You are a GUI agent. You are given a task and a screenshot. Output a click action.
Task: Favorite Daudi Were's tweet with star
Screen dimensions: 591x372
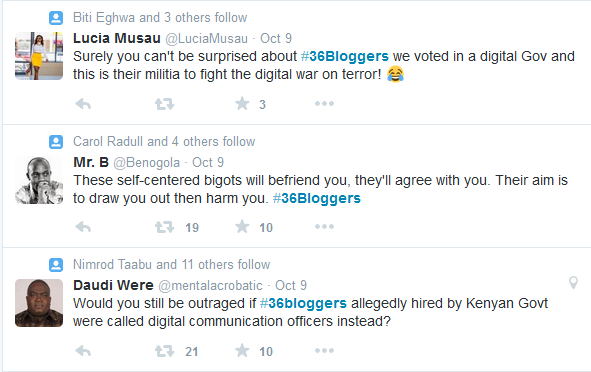click(242, 351)
